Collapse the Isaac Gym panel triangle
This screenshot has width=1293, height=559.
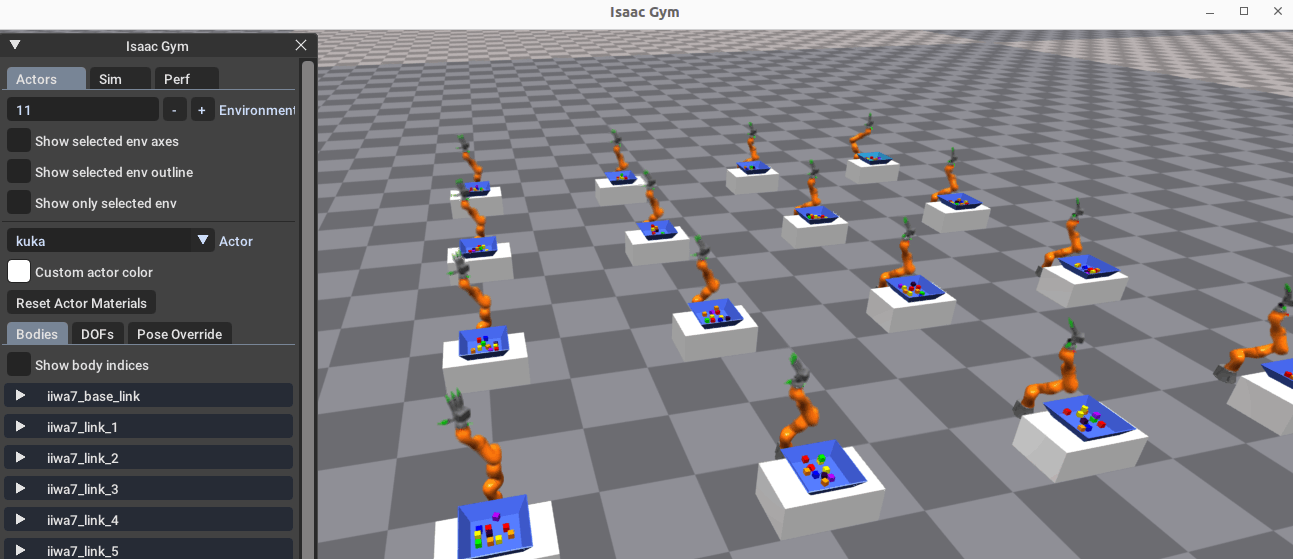coord(15,45)
